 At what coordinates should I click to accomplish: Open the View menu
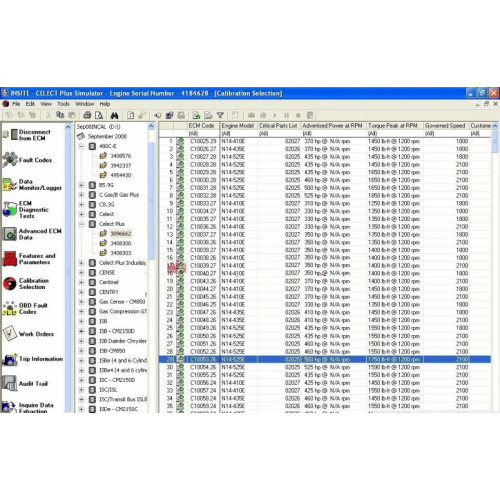tap(46, 104)
